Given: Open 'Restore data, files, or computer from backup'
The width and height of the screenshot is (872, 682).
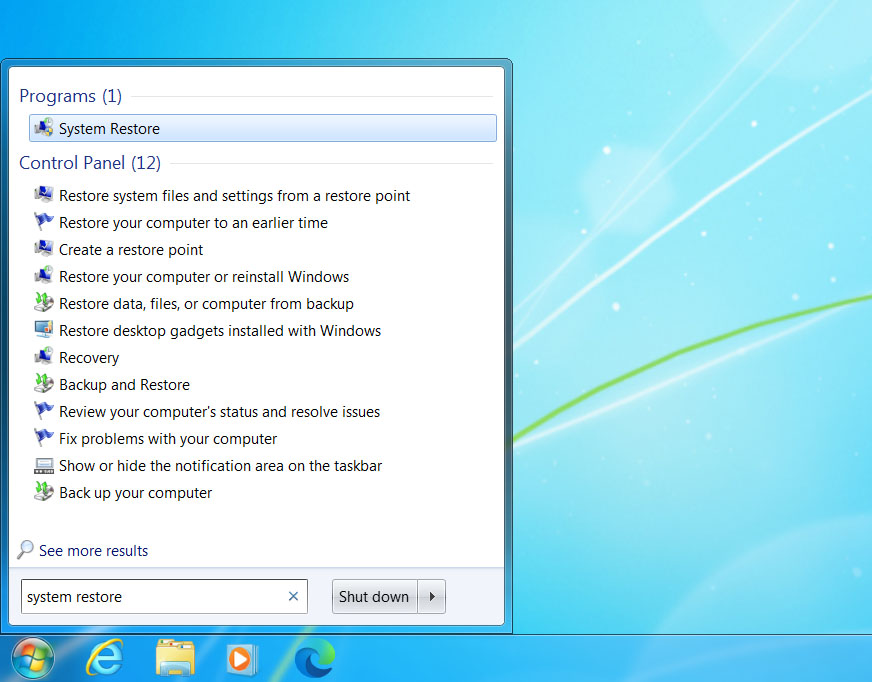Looking at the screenshot, I should click(206, 304).
